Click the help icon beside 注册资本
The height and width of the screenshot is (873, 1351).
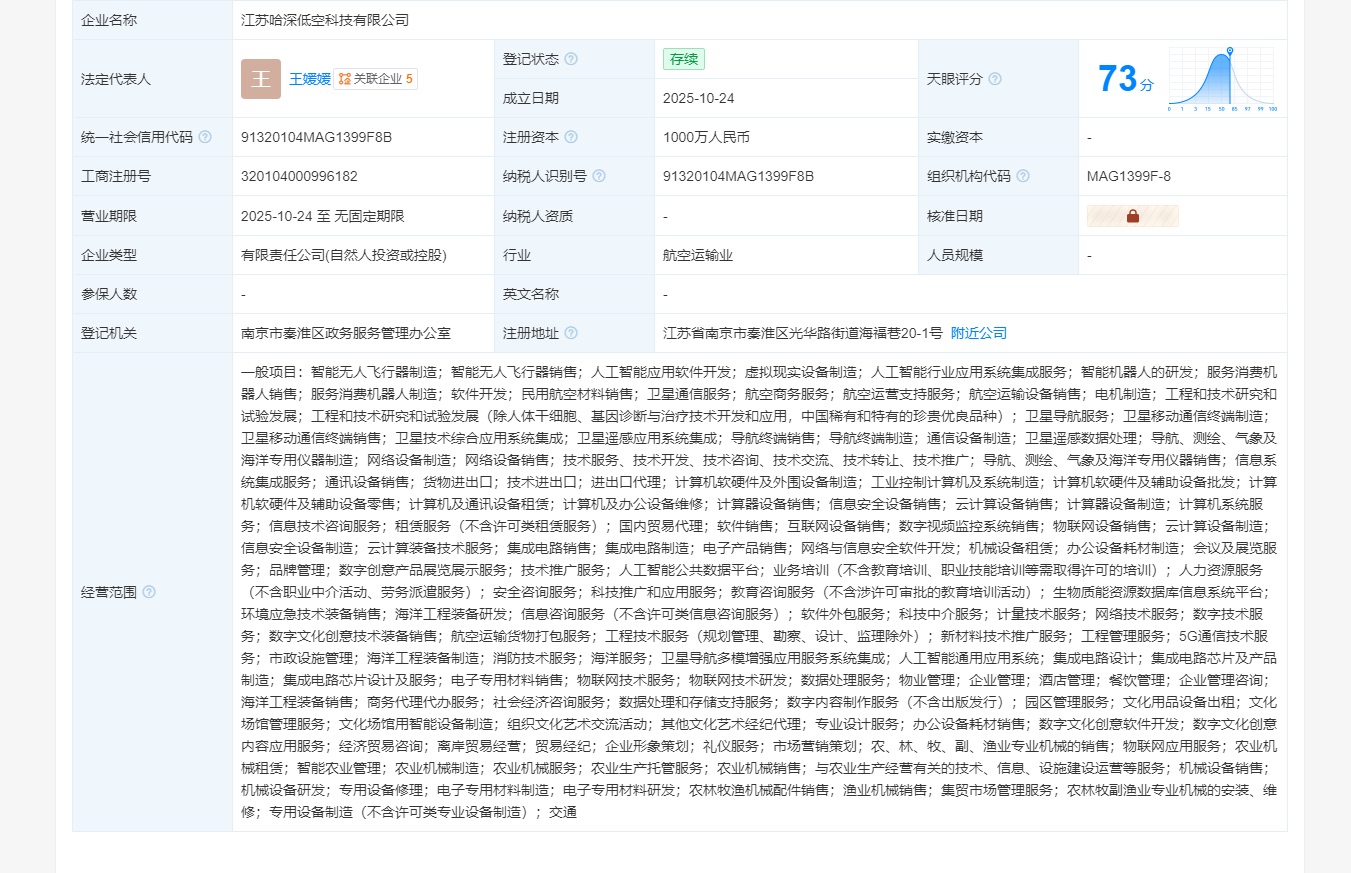(569, 136)
